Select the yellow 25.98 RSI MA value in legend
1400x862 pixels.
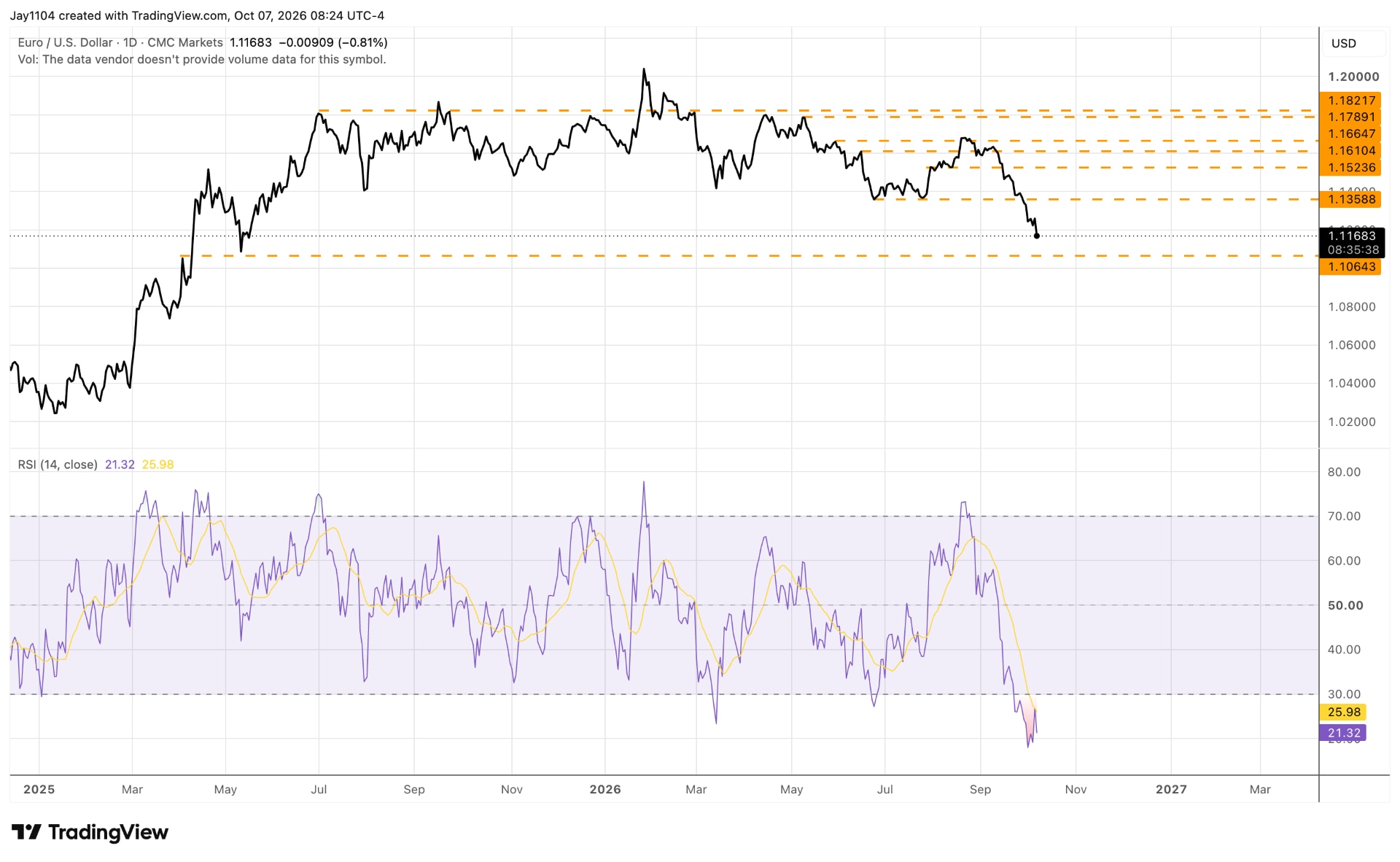point(157,465)
